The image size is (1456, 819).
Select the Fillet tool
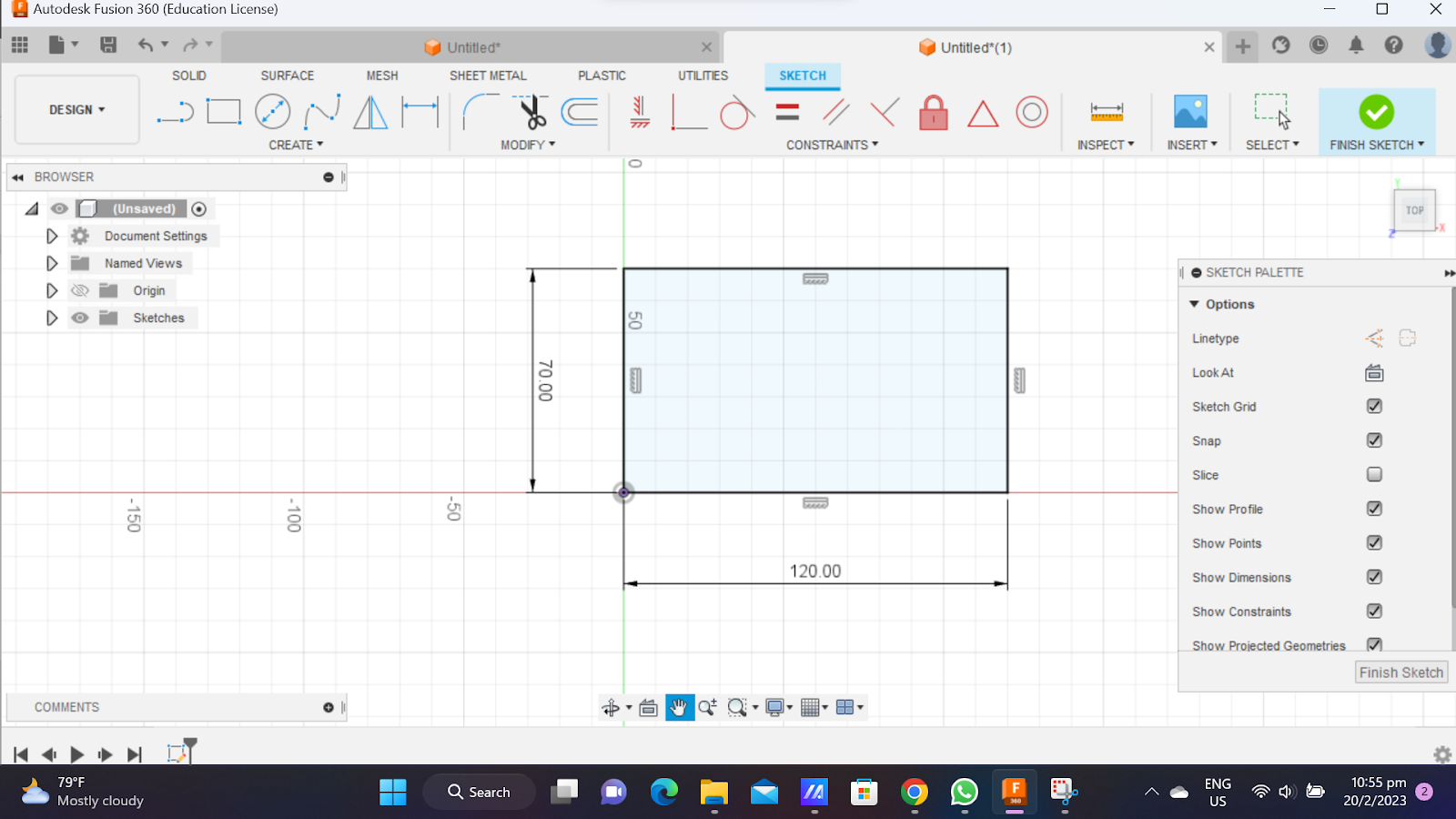480,112
